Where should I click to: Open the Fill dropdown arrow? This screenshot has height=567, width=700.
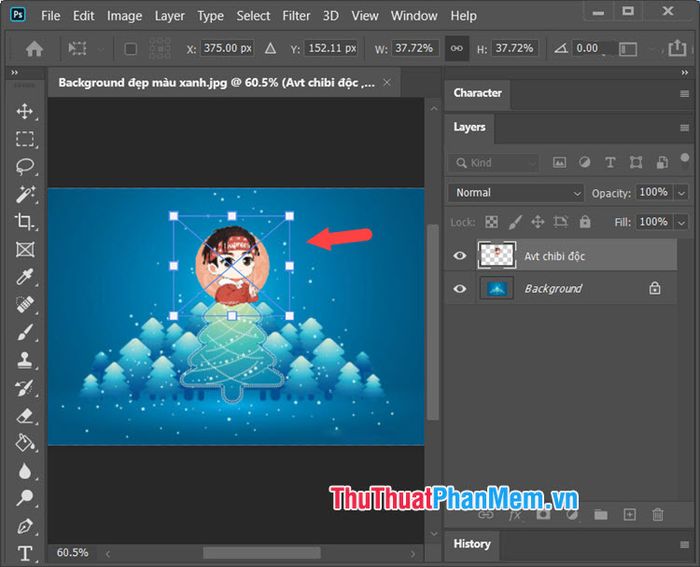(681, 222)
